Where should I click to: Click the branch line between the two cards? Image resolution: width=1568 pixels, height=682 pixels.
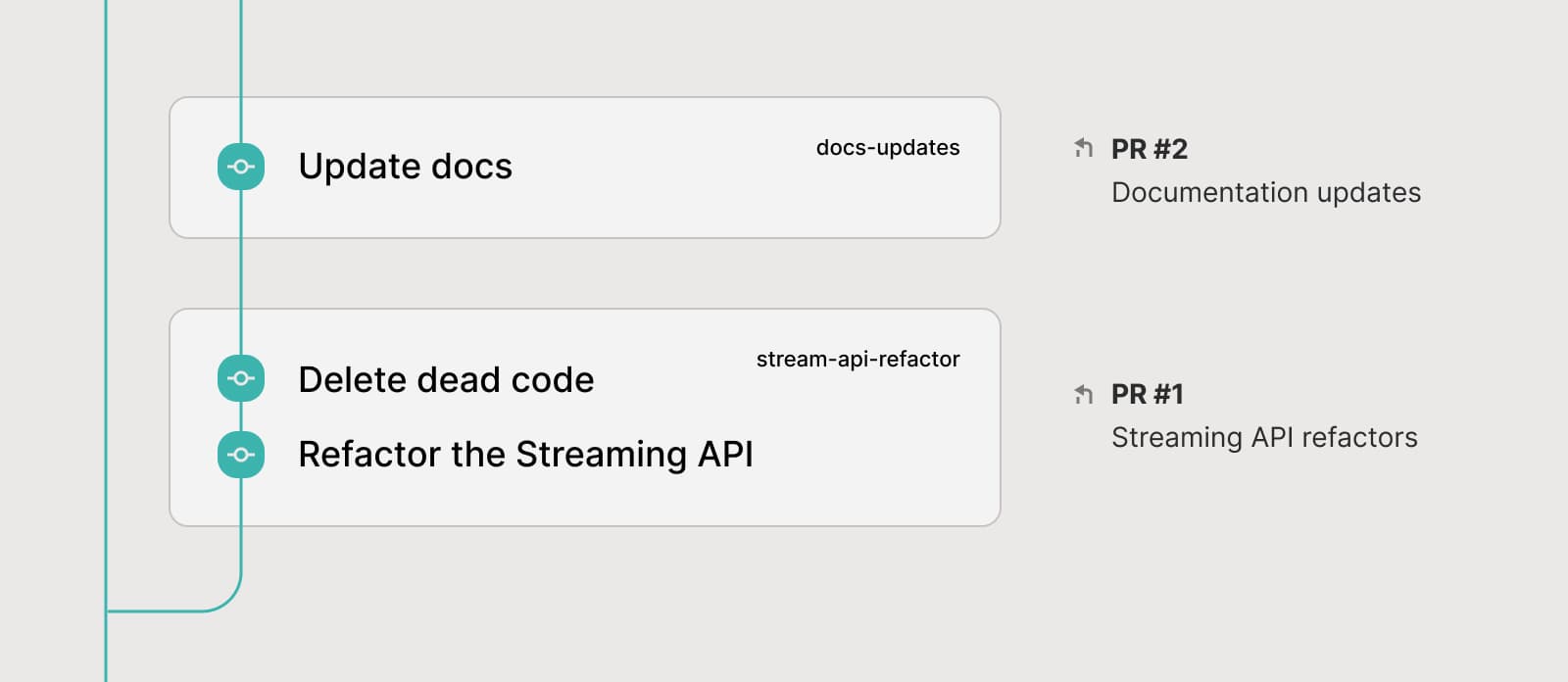click(241, 274)
